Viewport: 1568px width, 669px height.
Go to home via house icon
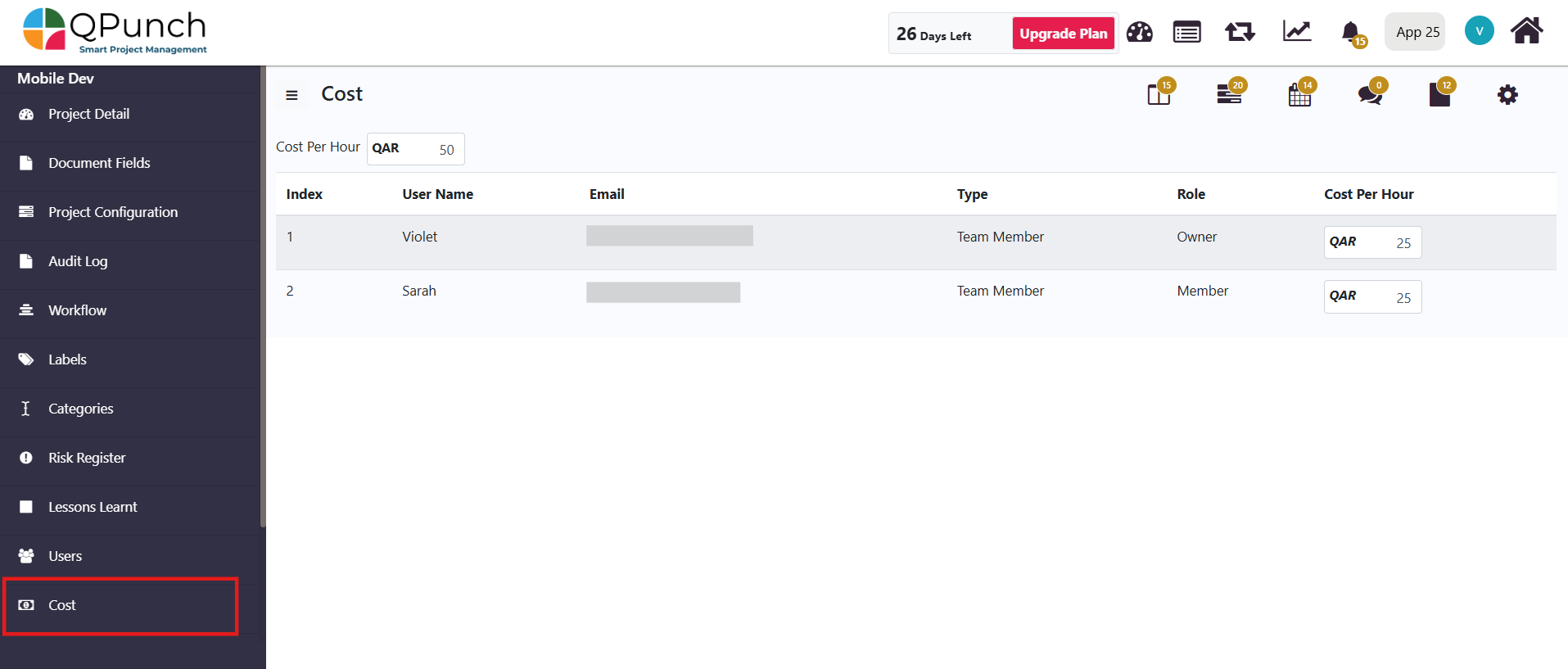(x=1526, y=31)
